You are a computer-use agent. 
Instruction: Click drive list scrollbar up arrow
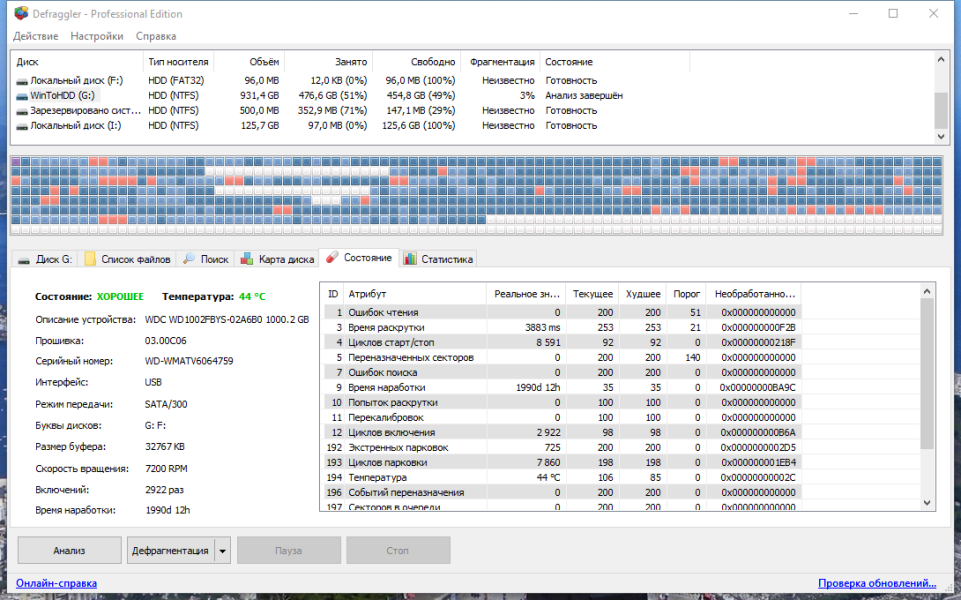pyautogui.click(x=941, y=59)
